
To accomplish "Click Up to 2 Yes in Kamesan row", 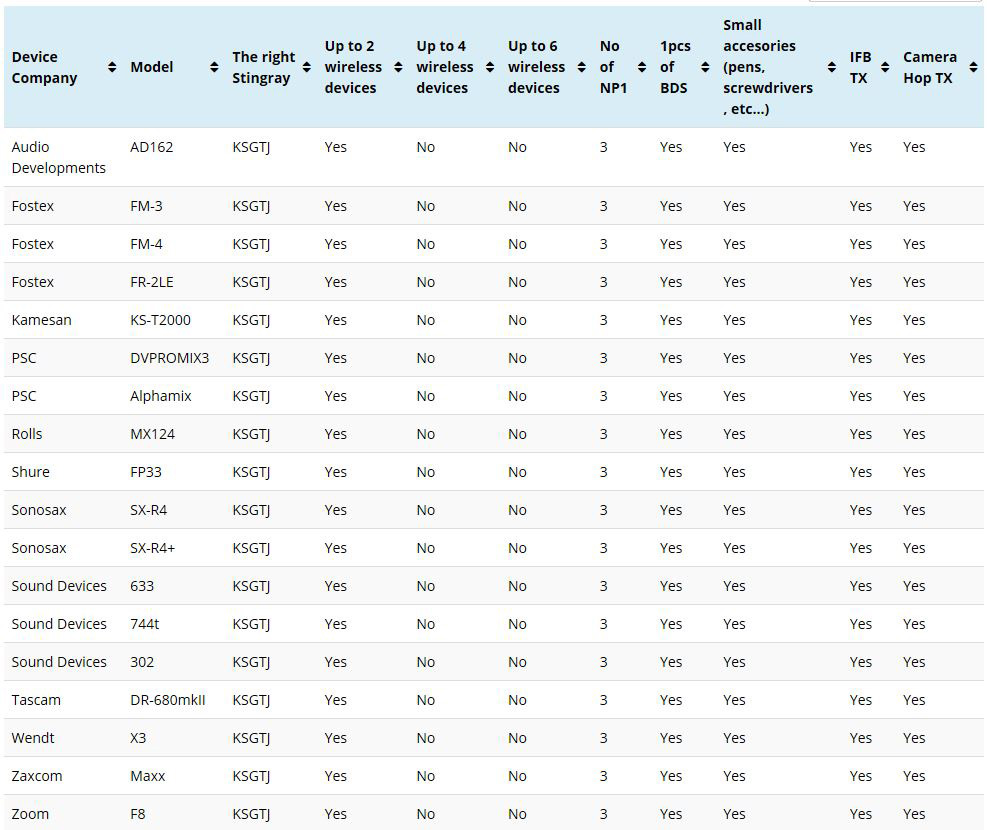I will tap(336, 320).
